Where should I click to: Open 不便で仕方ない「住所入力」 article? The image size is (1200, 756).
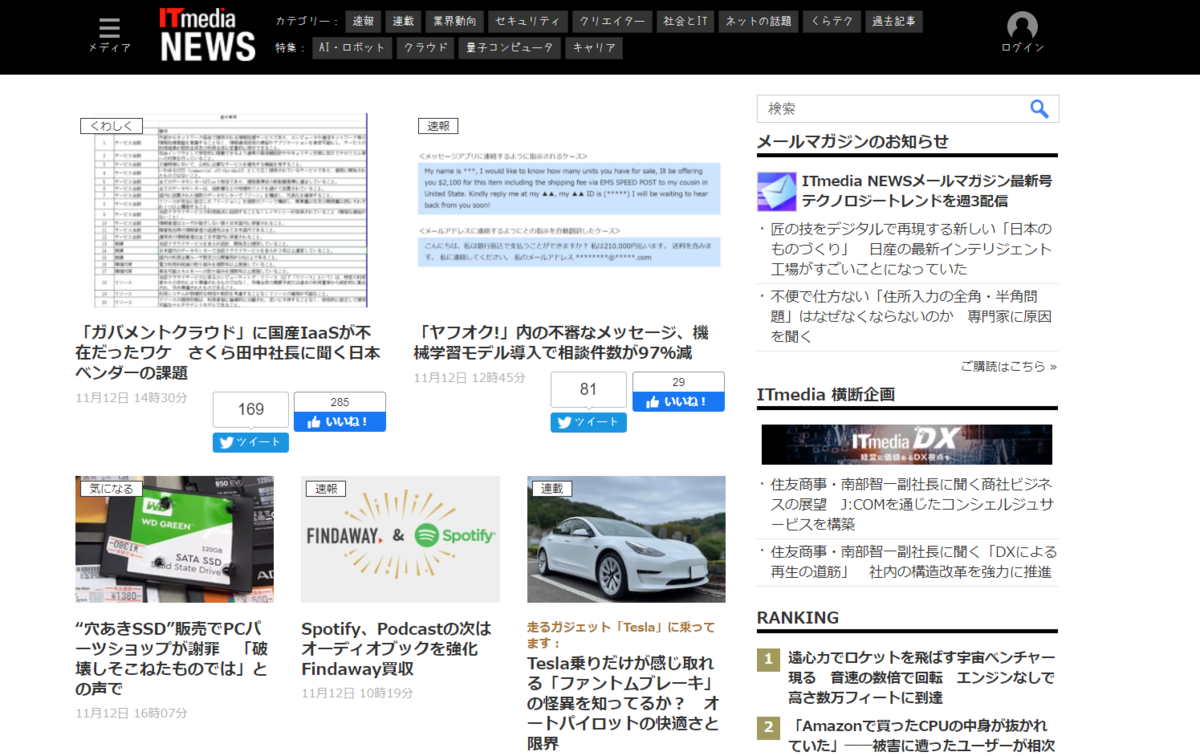911,316
